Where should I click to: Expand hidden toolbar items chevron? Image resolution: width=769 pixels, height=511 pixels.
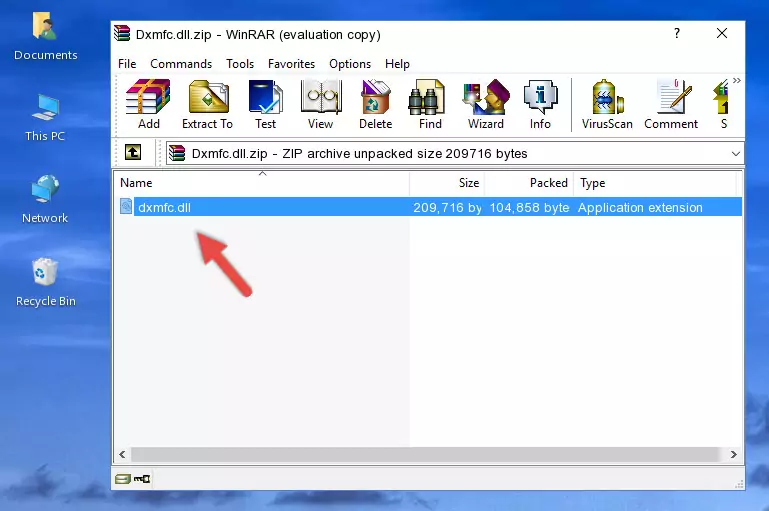(x=737, y=80)
